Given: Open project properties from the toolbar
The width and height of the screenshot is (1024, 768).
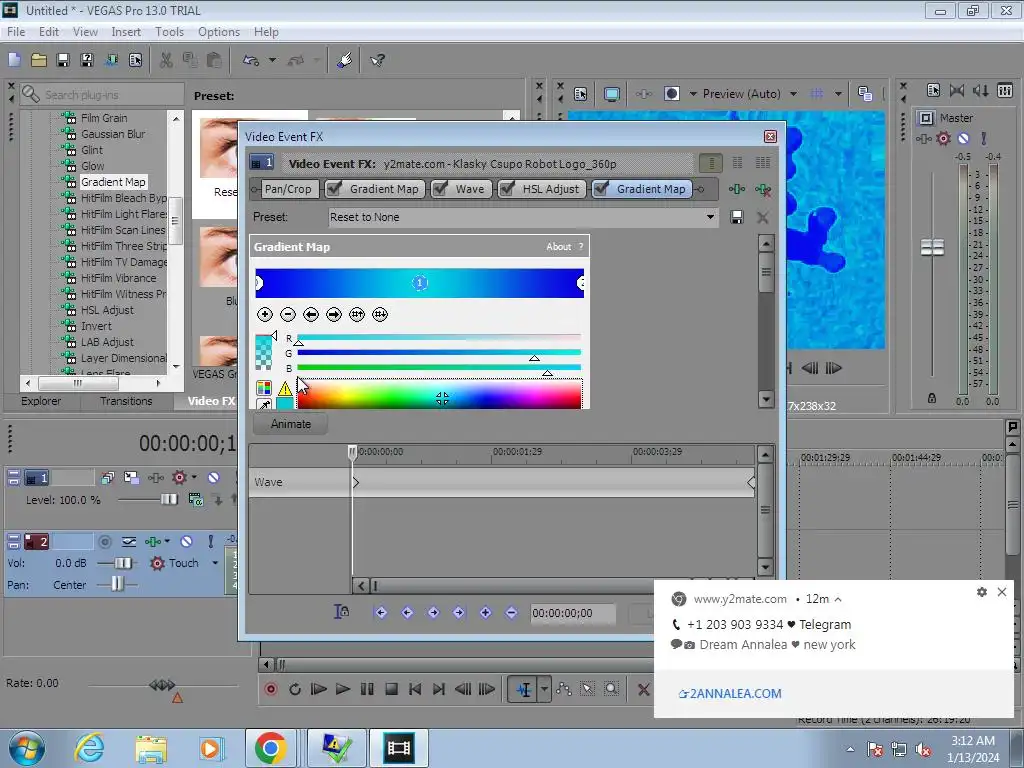Looking at the screenshot, I should coord(136,61).
